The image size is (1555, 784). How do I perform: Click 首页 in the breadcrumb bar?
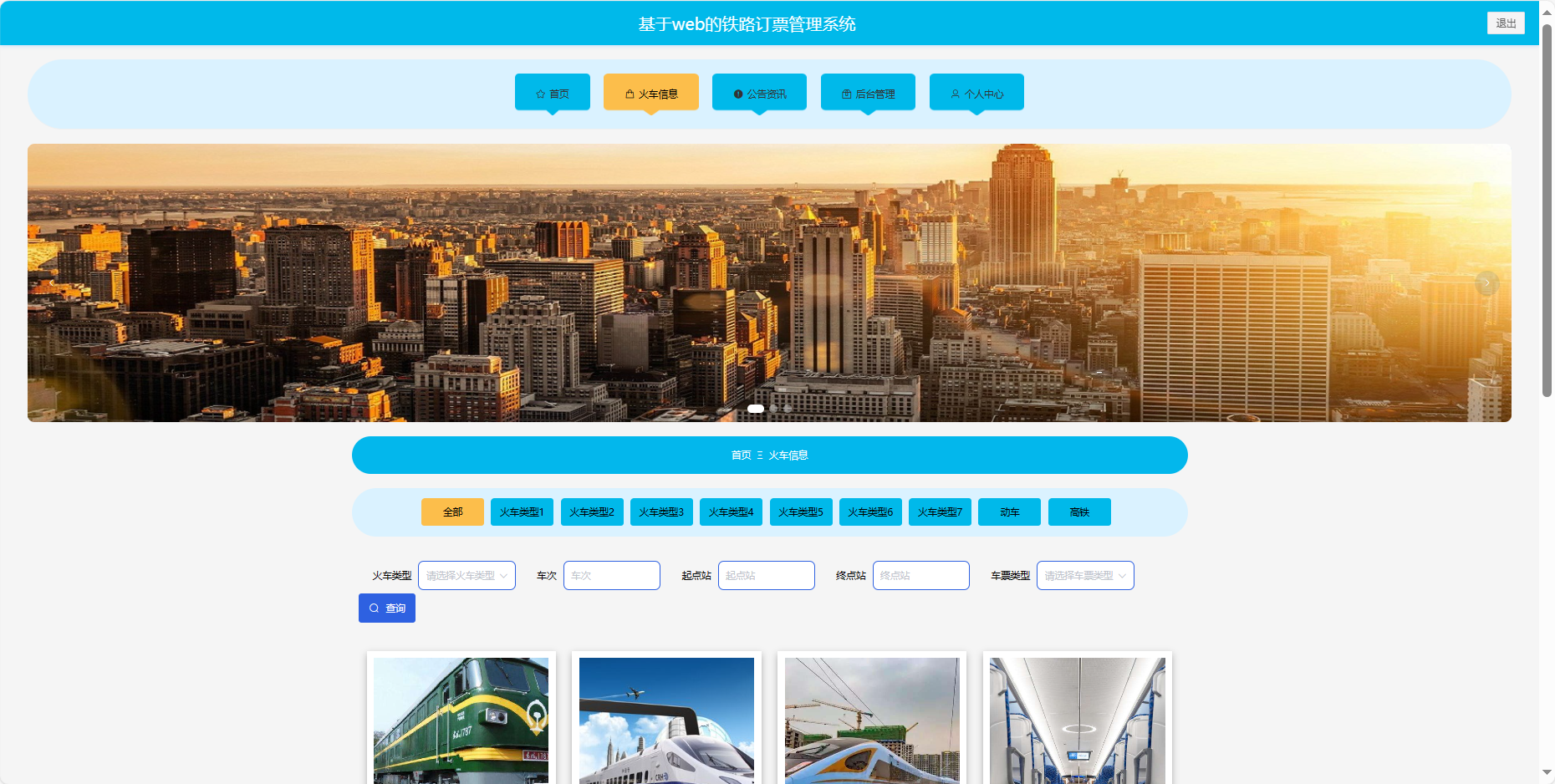click(x=741, y=456)
